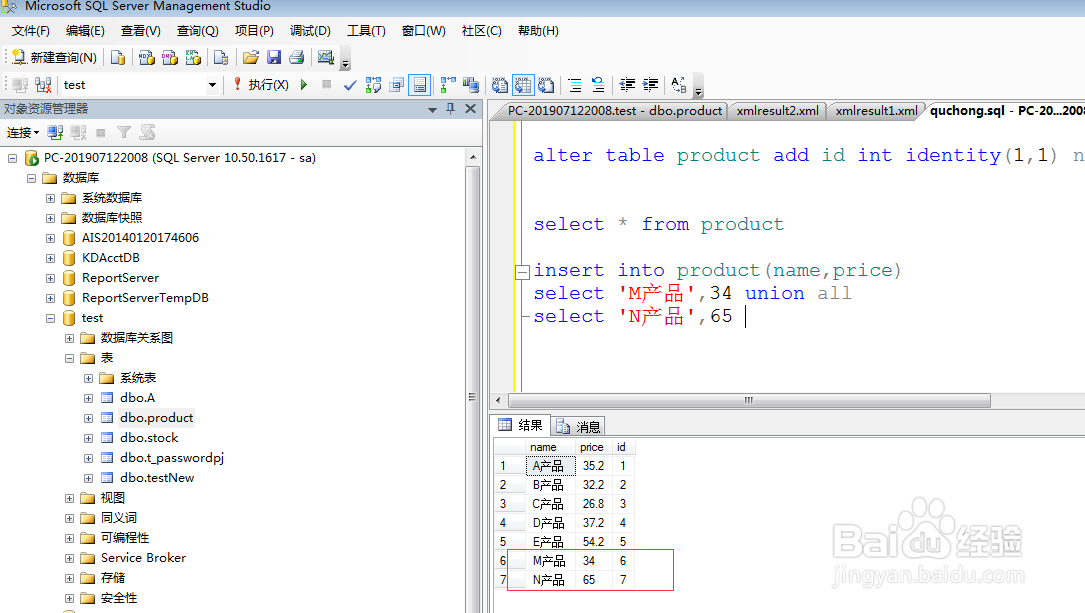Open the available databases dropdown showing test
The width and height of the screenshot is (1085, 613).
[214, 85]
